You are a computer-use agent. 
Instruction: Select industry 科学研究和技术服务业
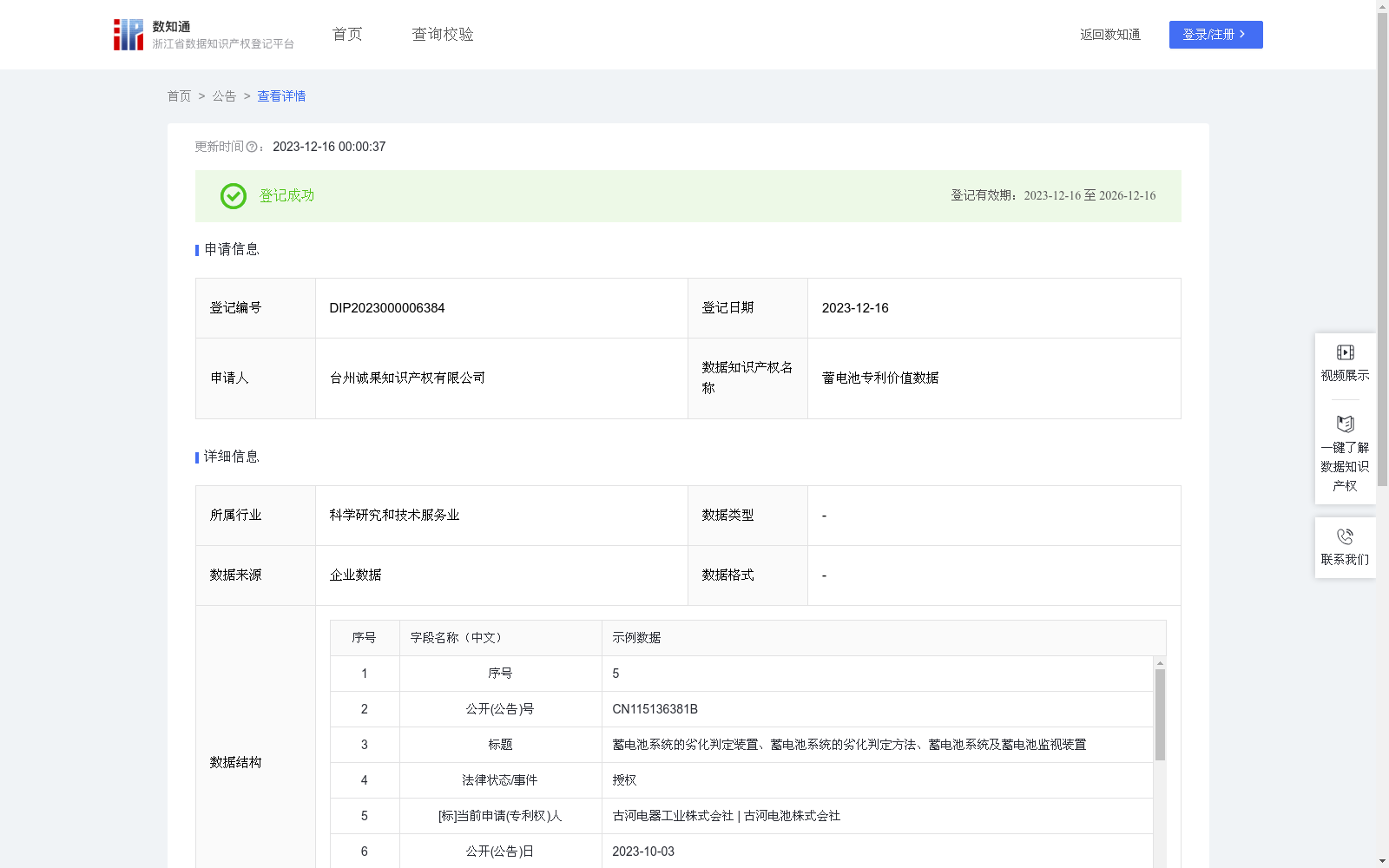coord(394,515)
